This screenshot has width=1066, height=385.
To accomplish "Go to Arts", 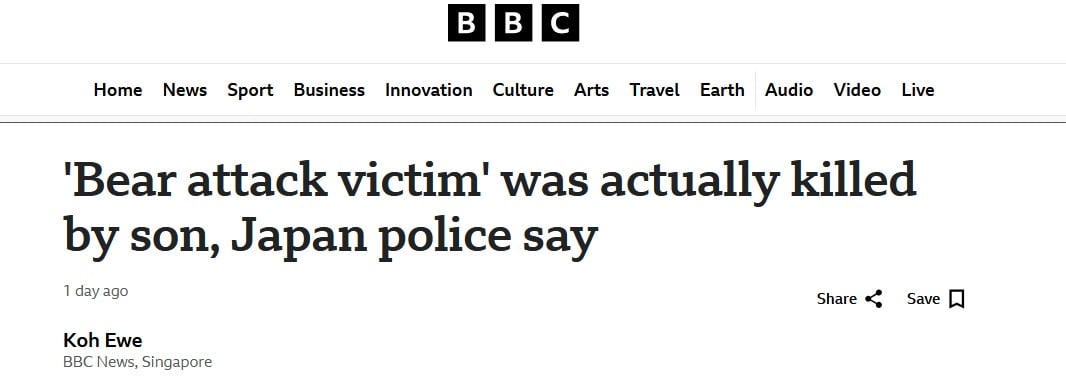I will 591,90.
